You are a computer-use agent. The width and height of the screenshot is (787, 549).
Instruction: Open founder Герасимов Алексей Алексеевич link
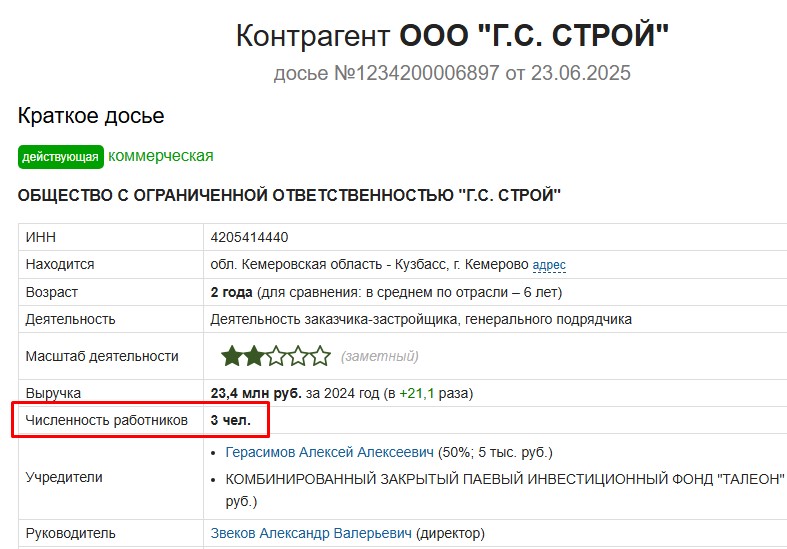tap(329, 452)
